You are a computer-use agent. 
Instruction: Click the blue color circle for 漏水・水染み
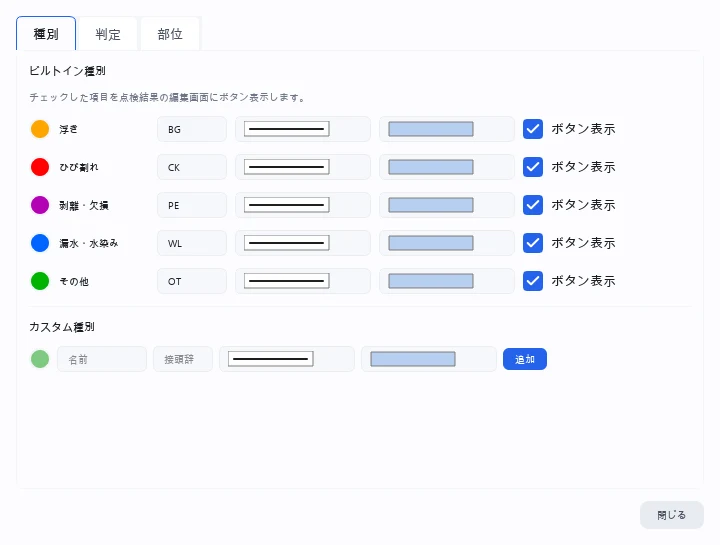pos(40,243)
